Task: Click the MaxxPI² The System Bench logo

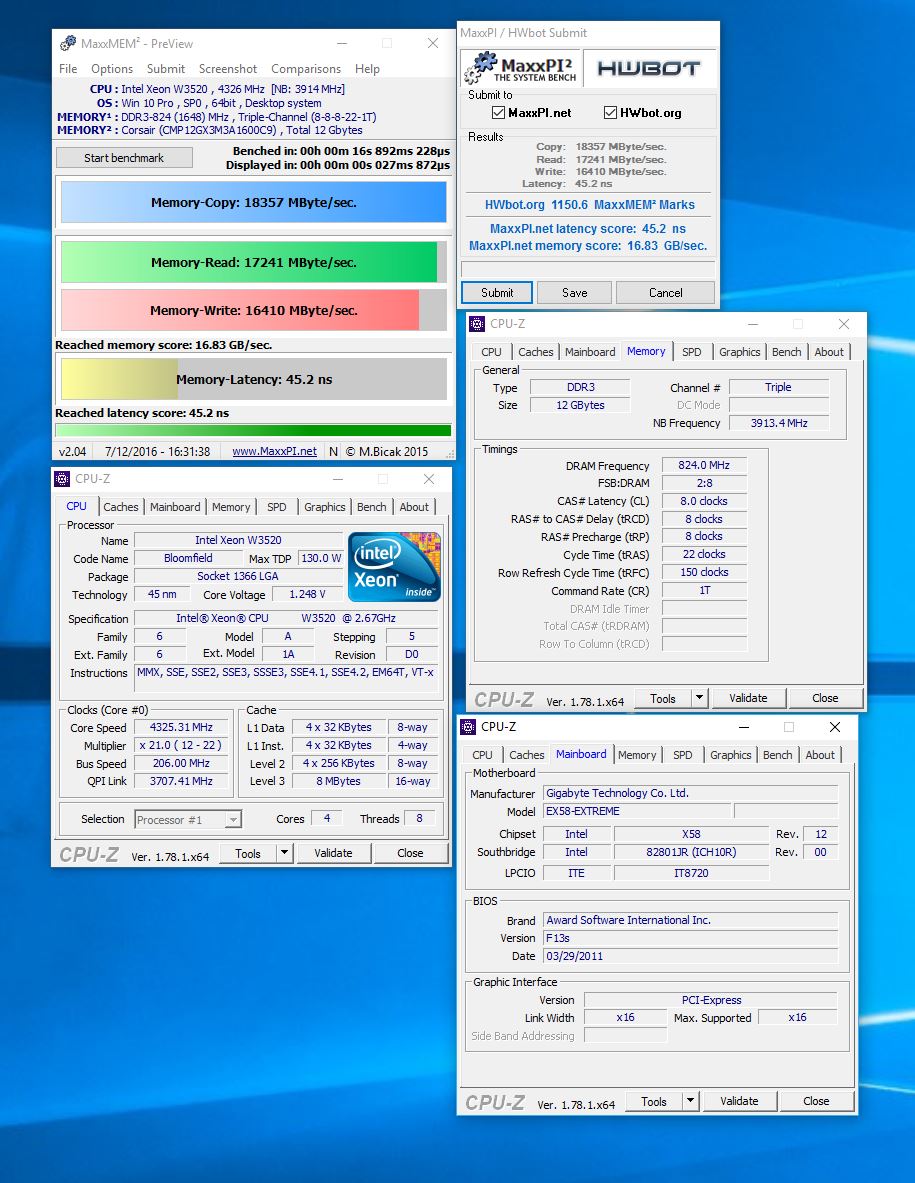Action: (520, 68)
